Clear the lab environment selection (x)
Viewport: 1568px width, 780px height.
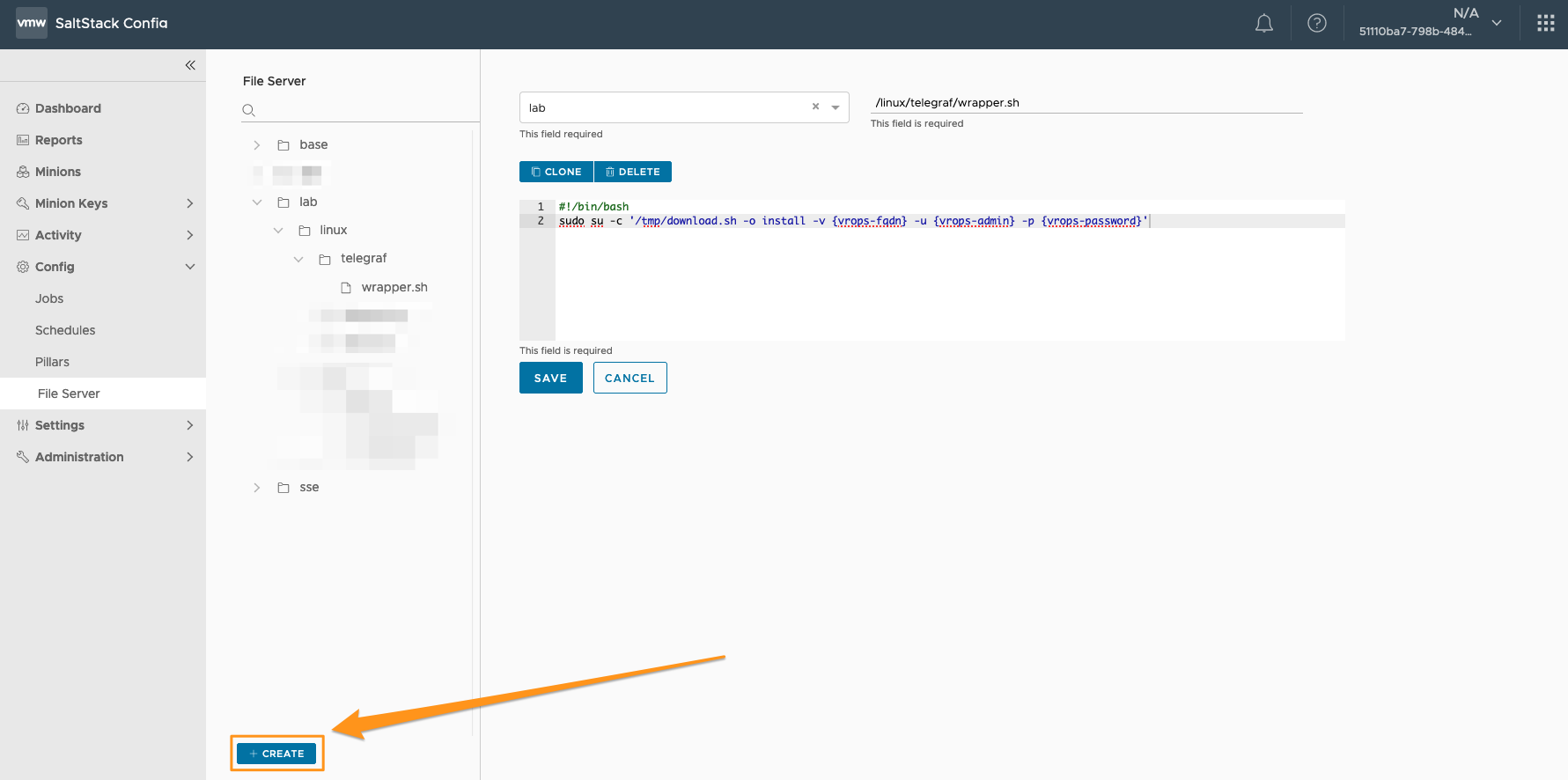click(815, 107)
